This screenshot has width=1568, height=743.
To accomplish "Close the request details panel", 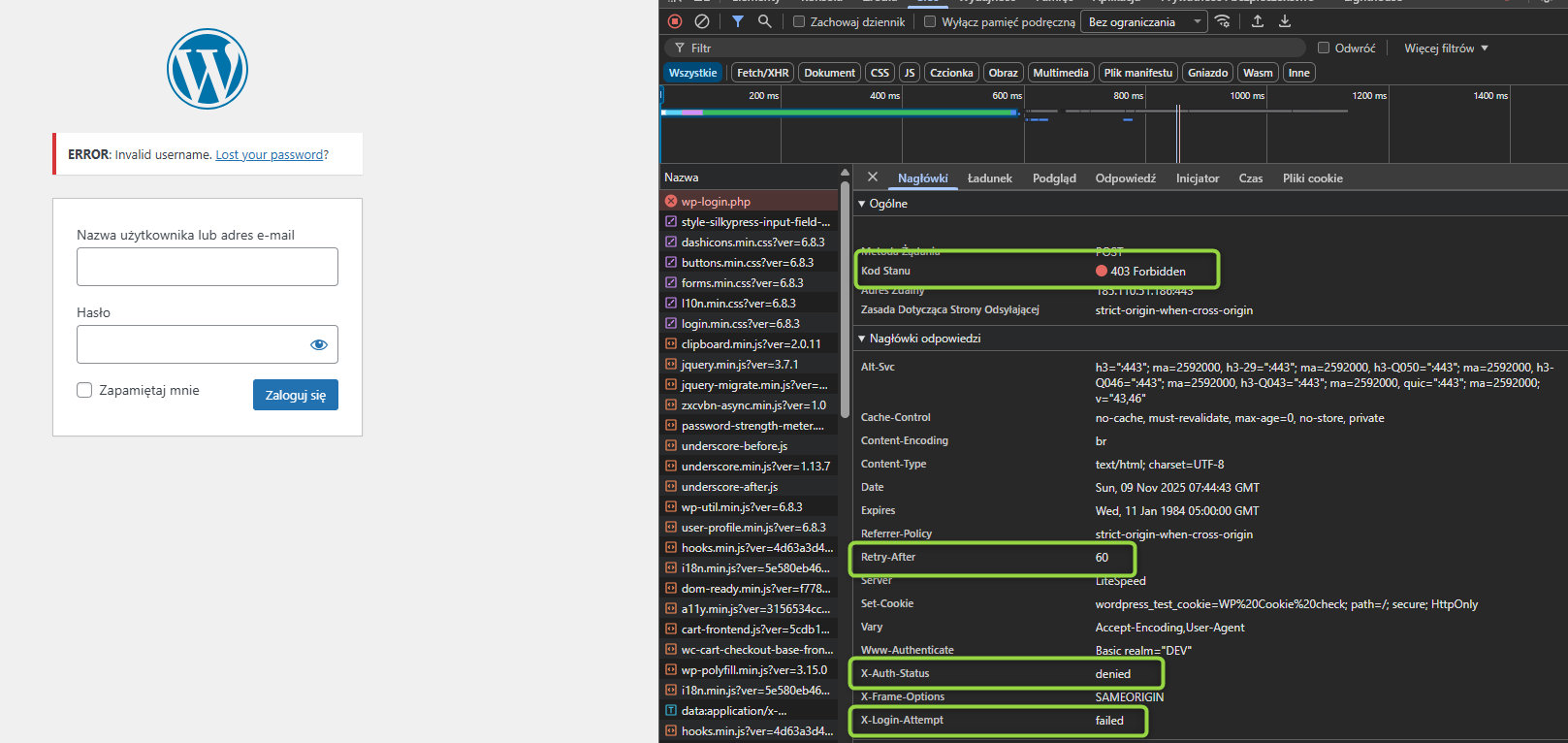I will [x=873, y=178].
